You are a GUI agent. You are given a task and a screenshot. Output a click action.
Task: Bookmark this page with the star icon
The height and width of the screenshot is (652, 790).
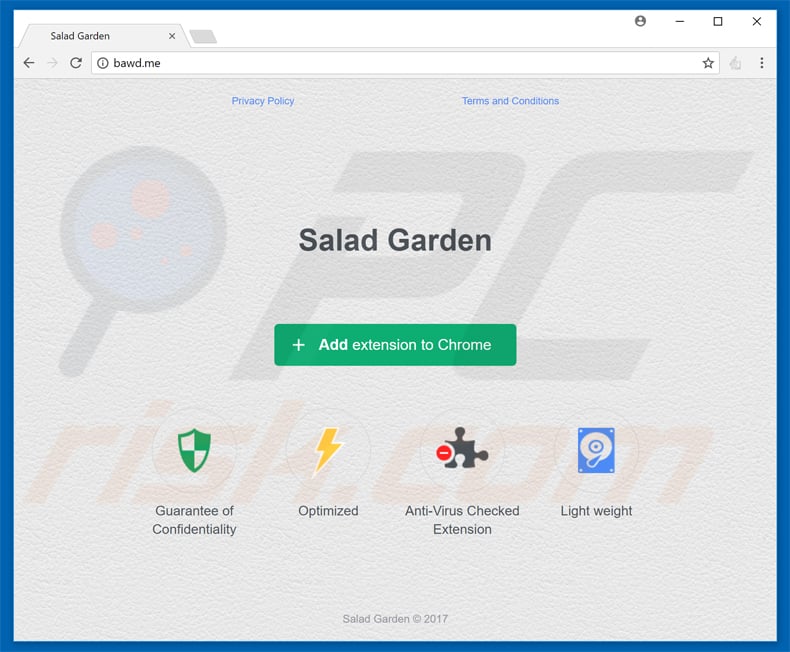[x=708, y=63]
